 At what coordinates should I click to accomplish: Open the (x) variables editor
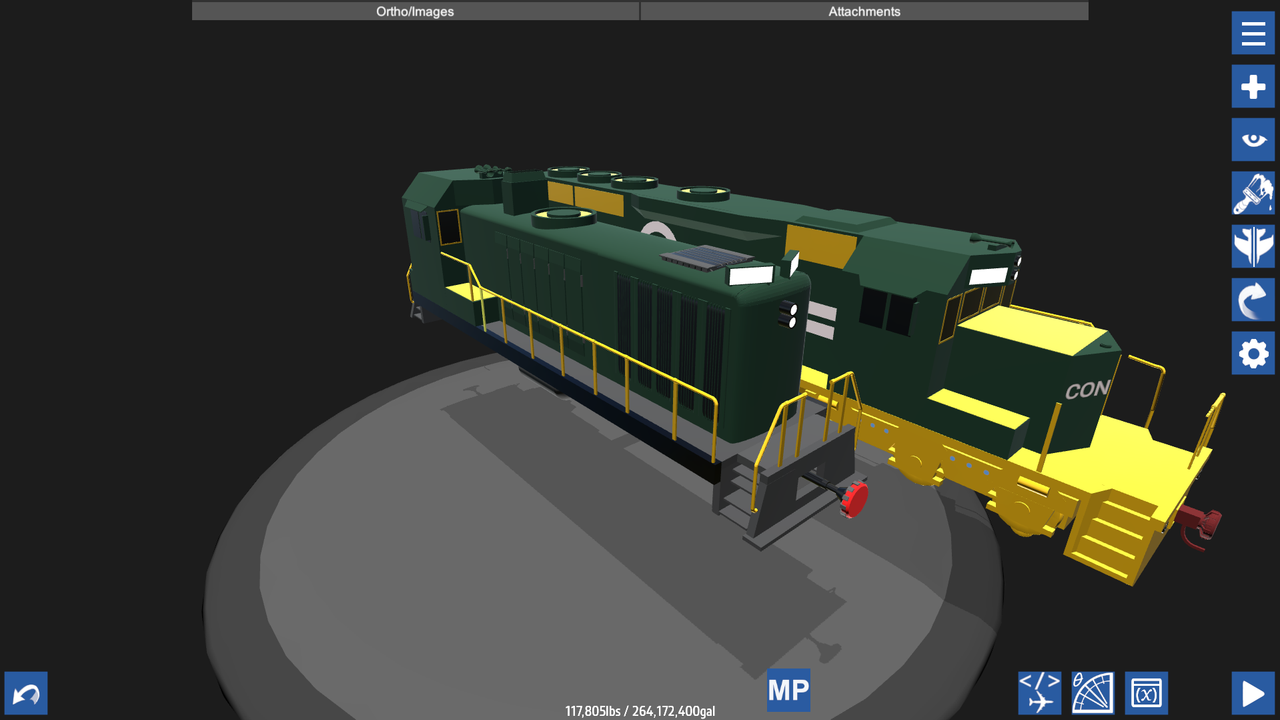[x=1146, y=693]
